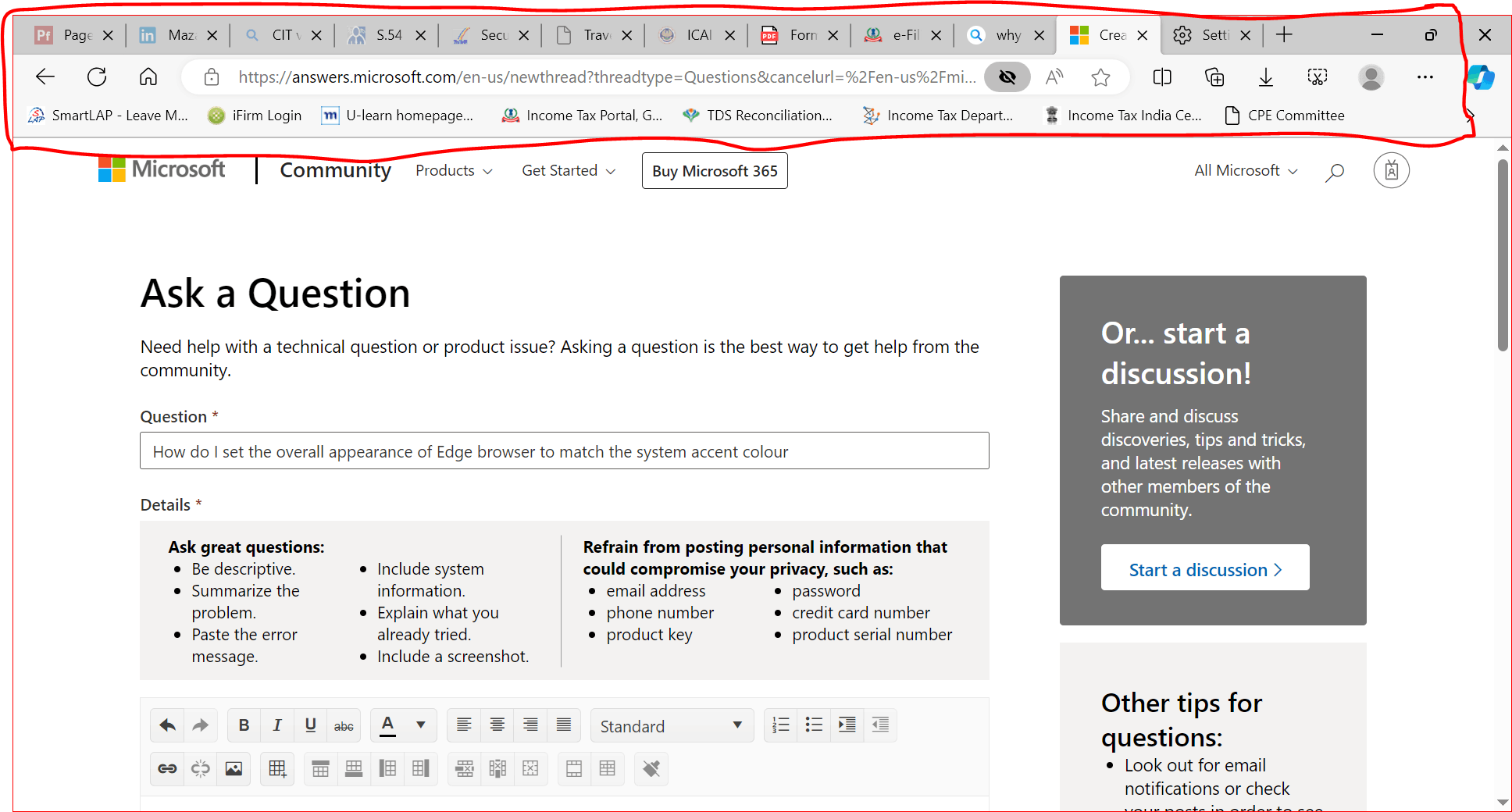Undo the last edit in the editor

click(x=167, y=725)
